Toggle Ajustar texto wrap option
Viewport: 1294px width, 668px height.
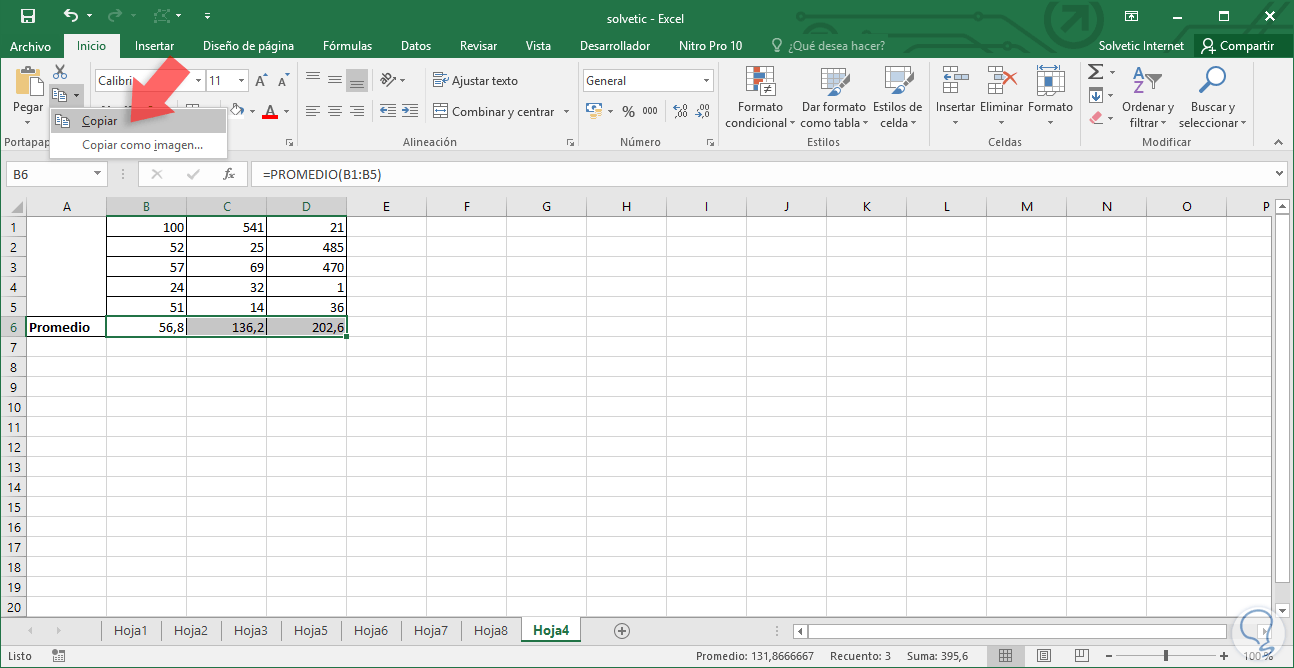tap(475, 81)
